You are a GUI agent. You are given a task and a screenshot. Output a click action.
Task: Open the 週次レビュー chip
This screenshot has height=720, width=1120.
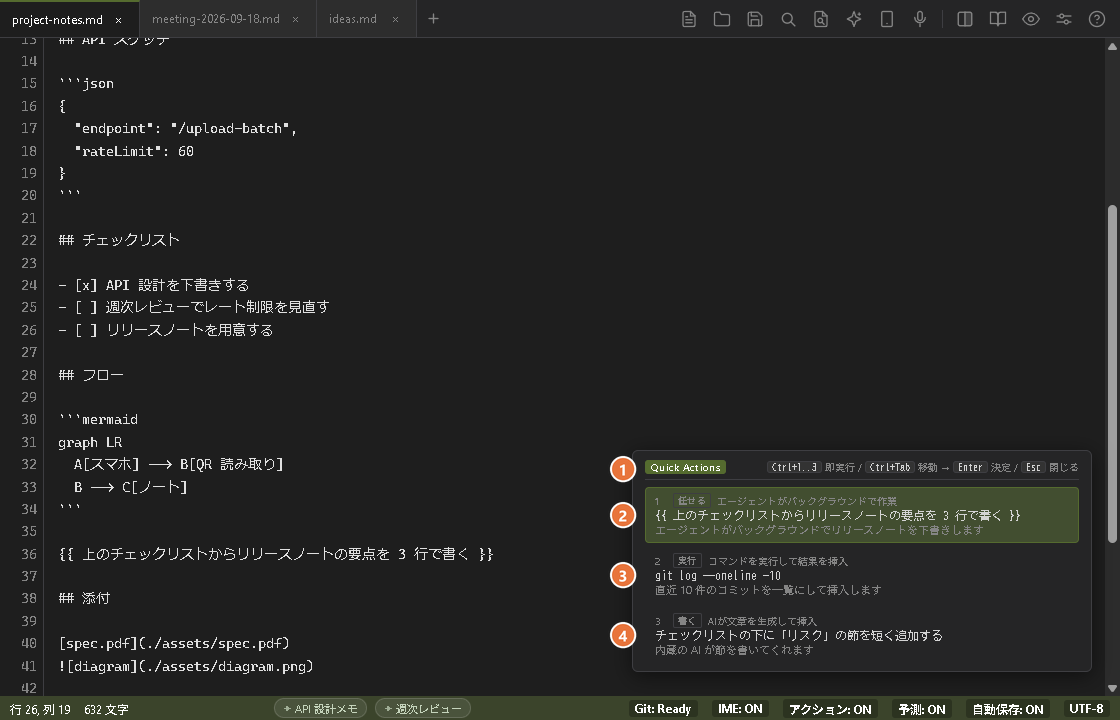pyautogui.click(x=423, y=709)
